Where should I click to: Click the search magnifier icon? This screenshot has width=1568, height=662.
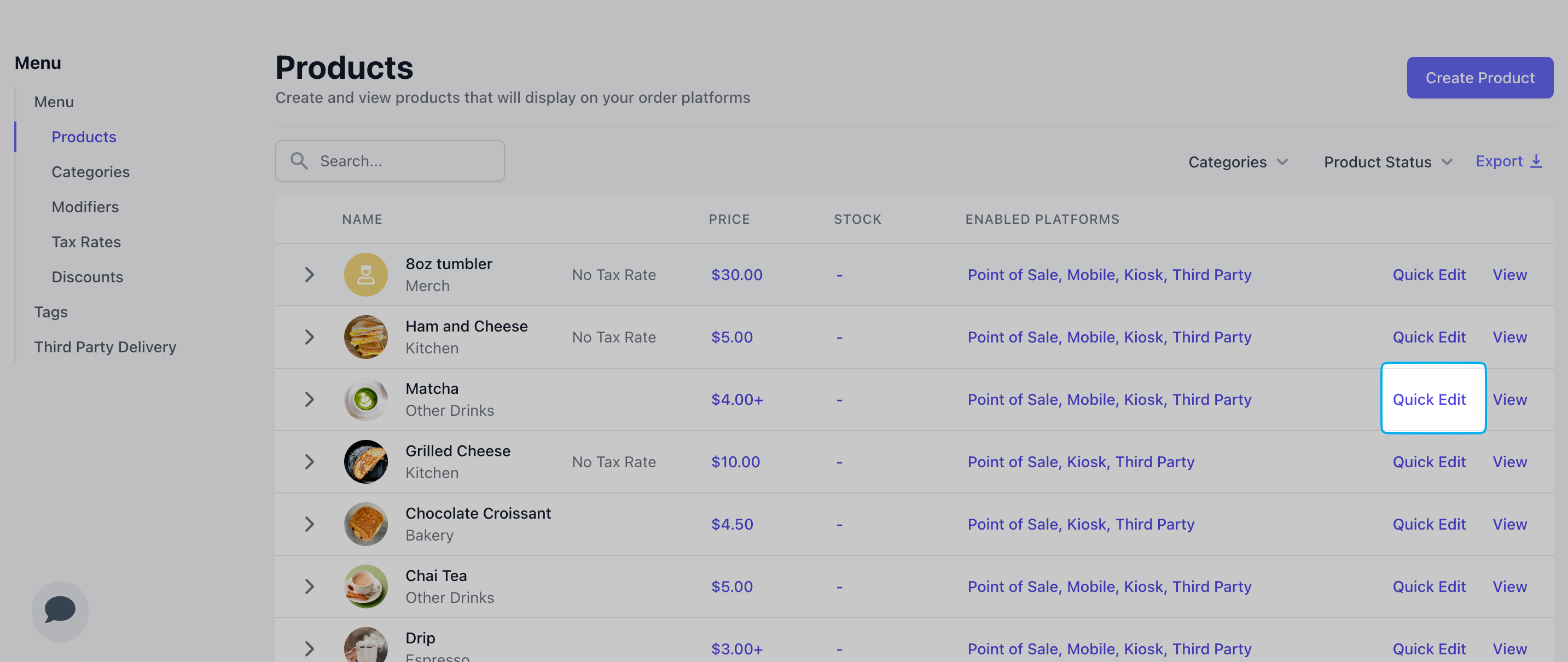click(x=299, y=161)
